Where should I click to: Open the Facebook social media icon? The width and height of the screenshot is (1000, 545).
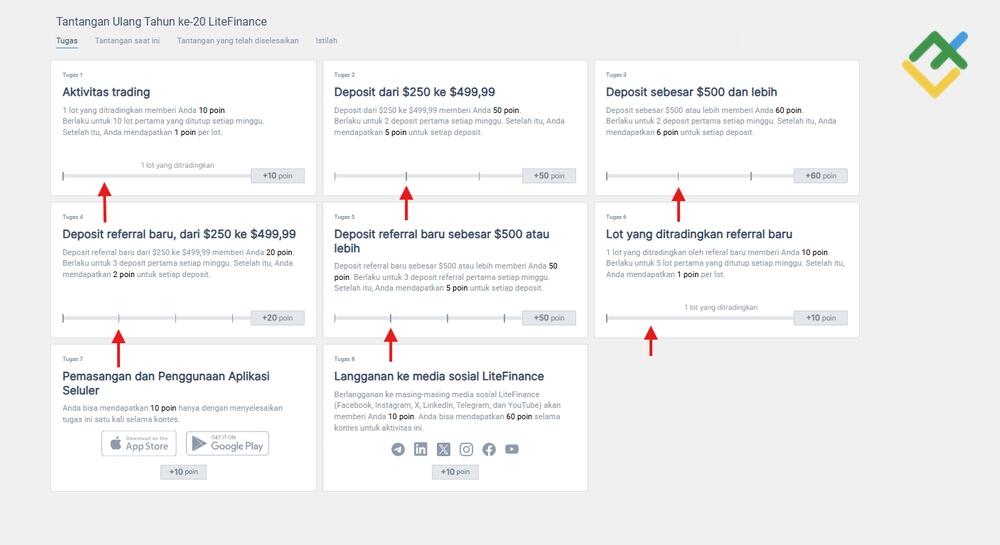click(x=489, y=449)
